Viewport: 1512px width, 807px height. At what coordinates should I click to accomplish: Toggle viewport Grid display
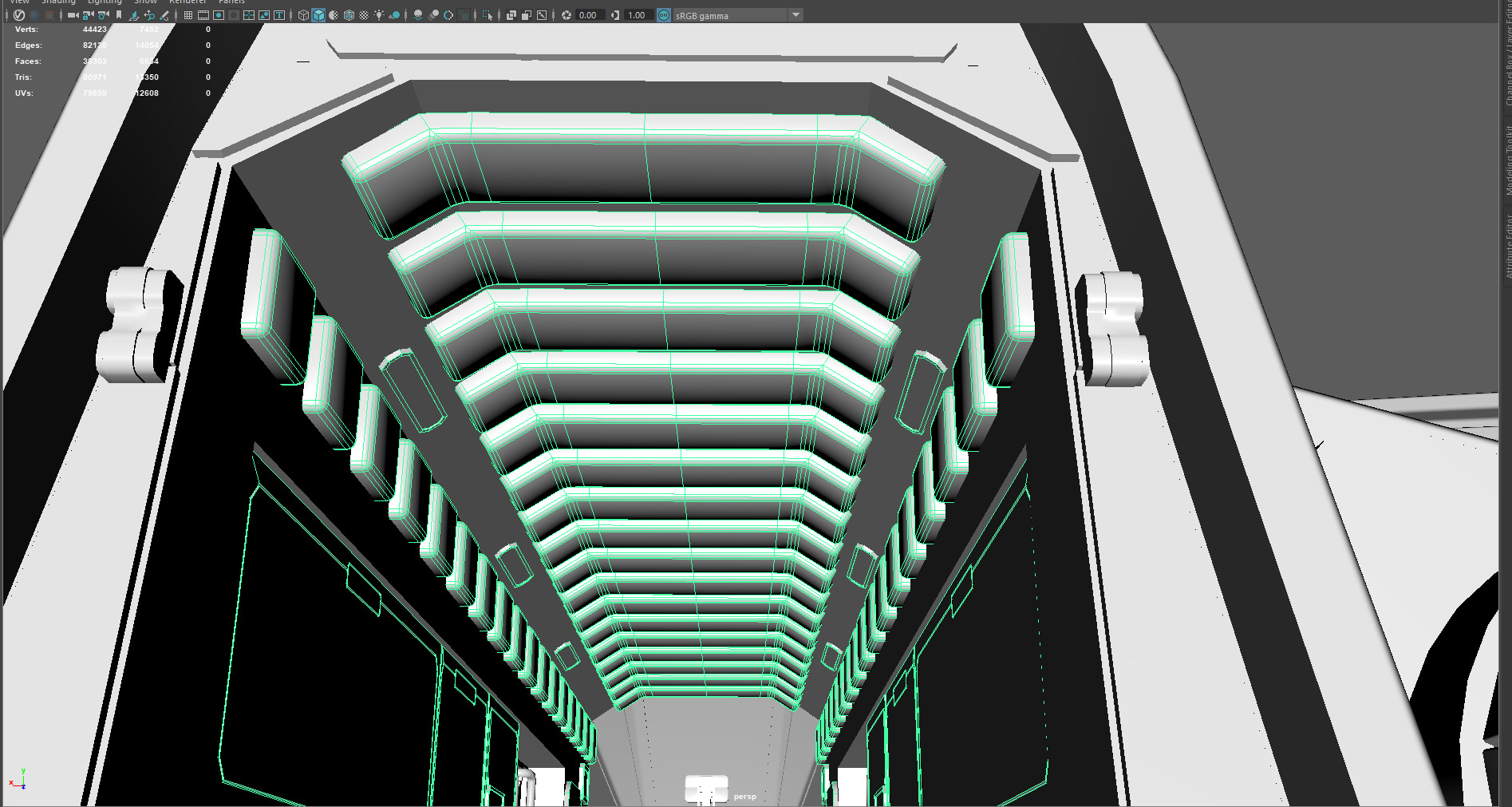coord(188,15)
